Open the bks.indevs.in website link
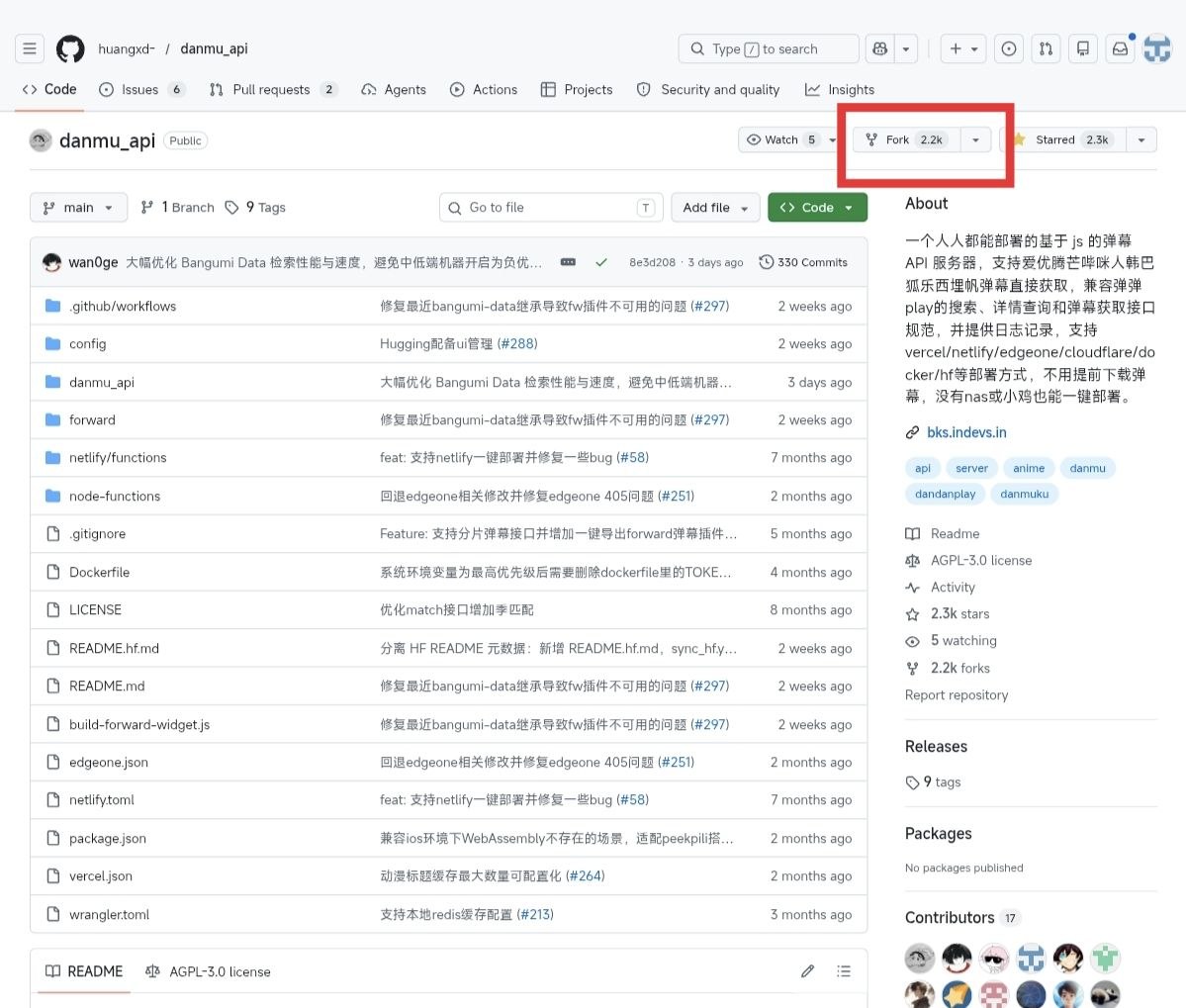This screenshot has width=1186, height=1008. 966,432
